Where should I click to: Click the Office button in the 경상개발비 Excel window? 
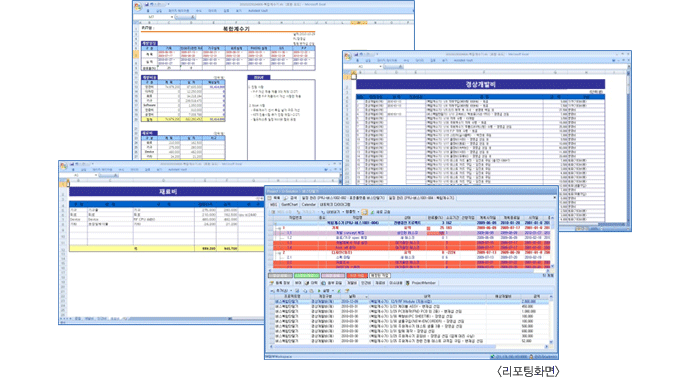[x=347, y=57]
